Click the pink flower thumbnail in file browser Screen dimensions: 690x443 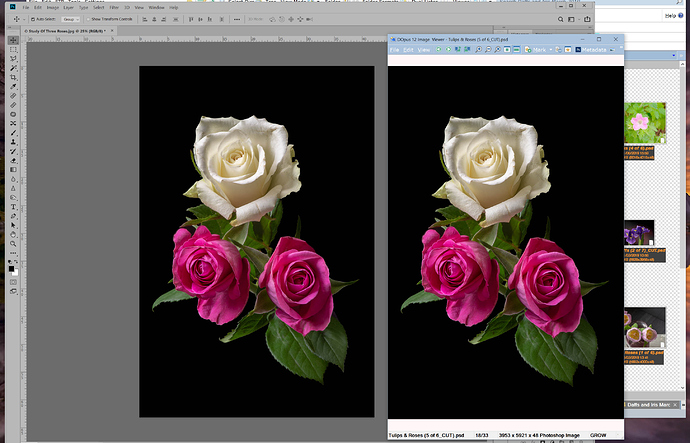(645, 123)
